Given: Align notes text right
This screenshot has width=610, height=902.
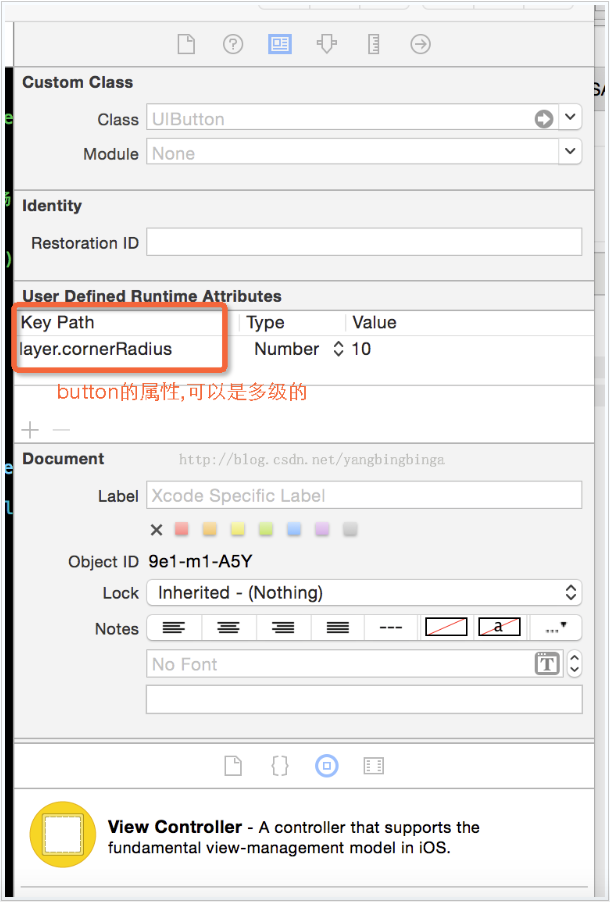Looking at the screenshot, I should click(x=283, y=628).
